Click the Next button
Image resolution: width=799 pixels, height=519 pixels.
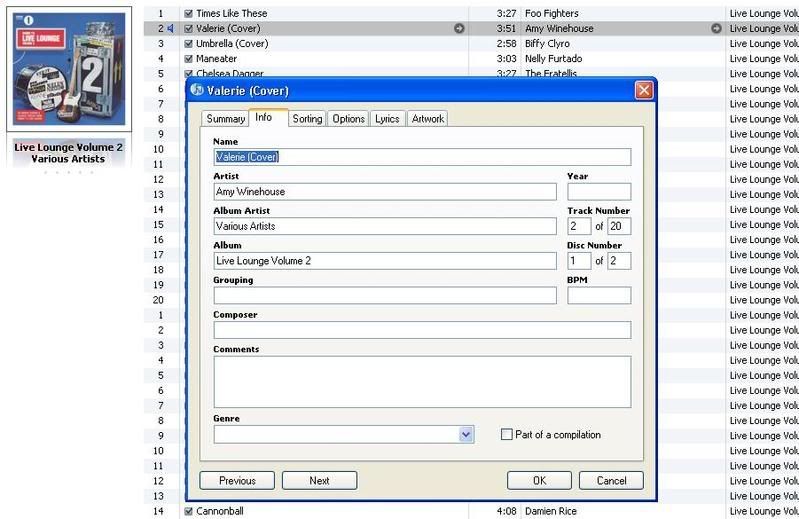point(319,480)
